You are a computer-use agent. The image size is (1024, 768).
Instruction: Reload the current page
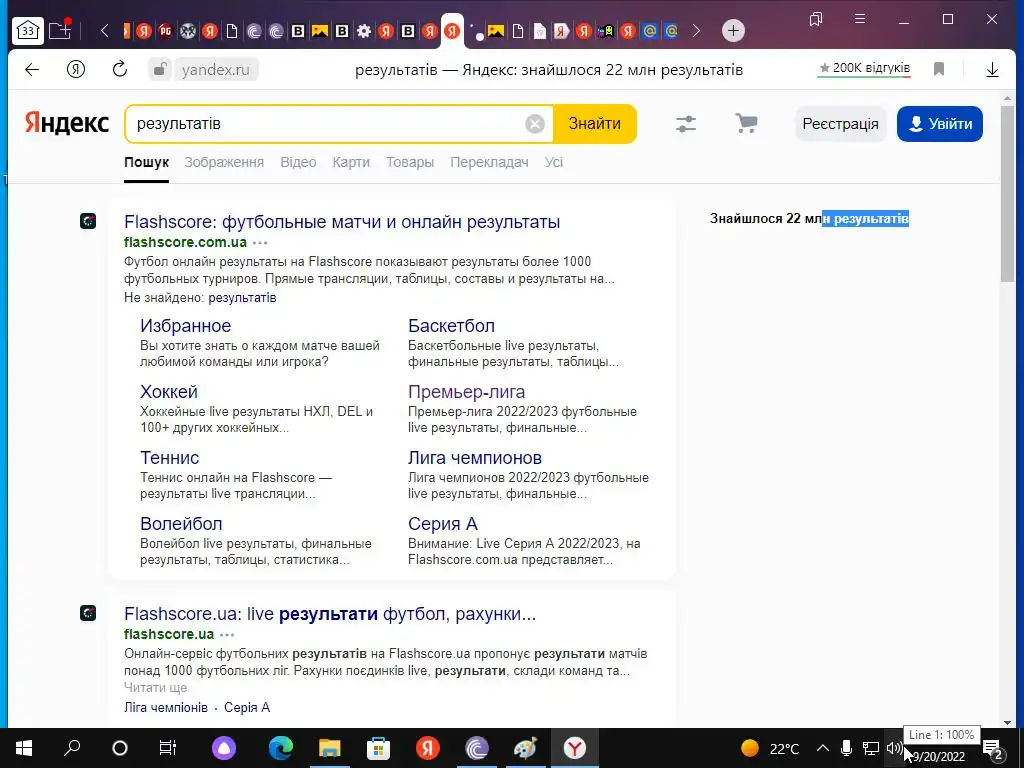tap(120, 69)
